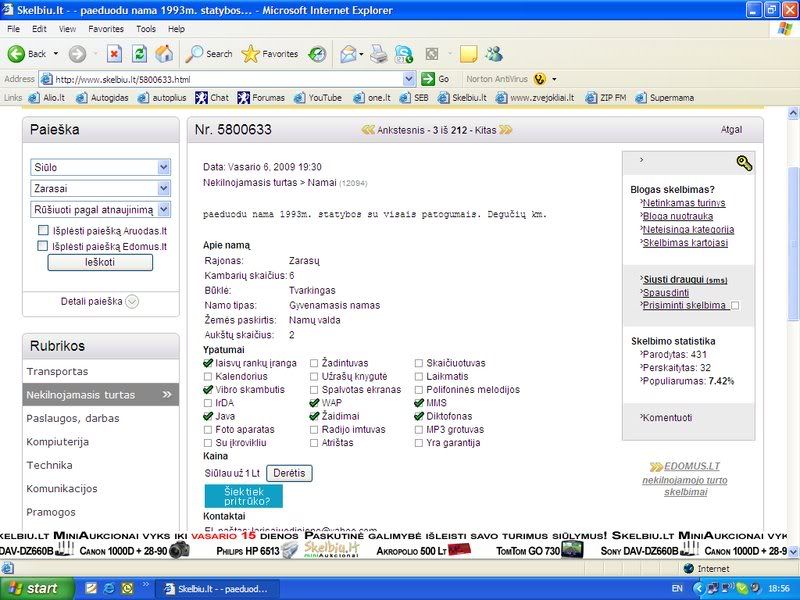Open the Edit menu
The height and width of the screenshot is (600, 800).
tap(39, 29)
